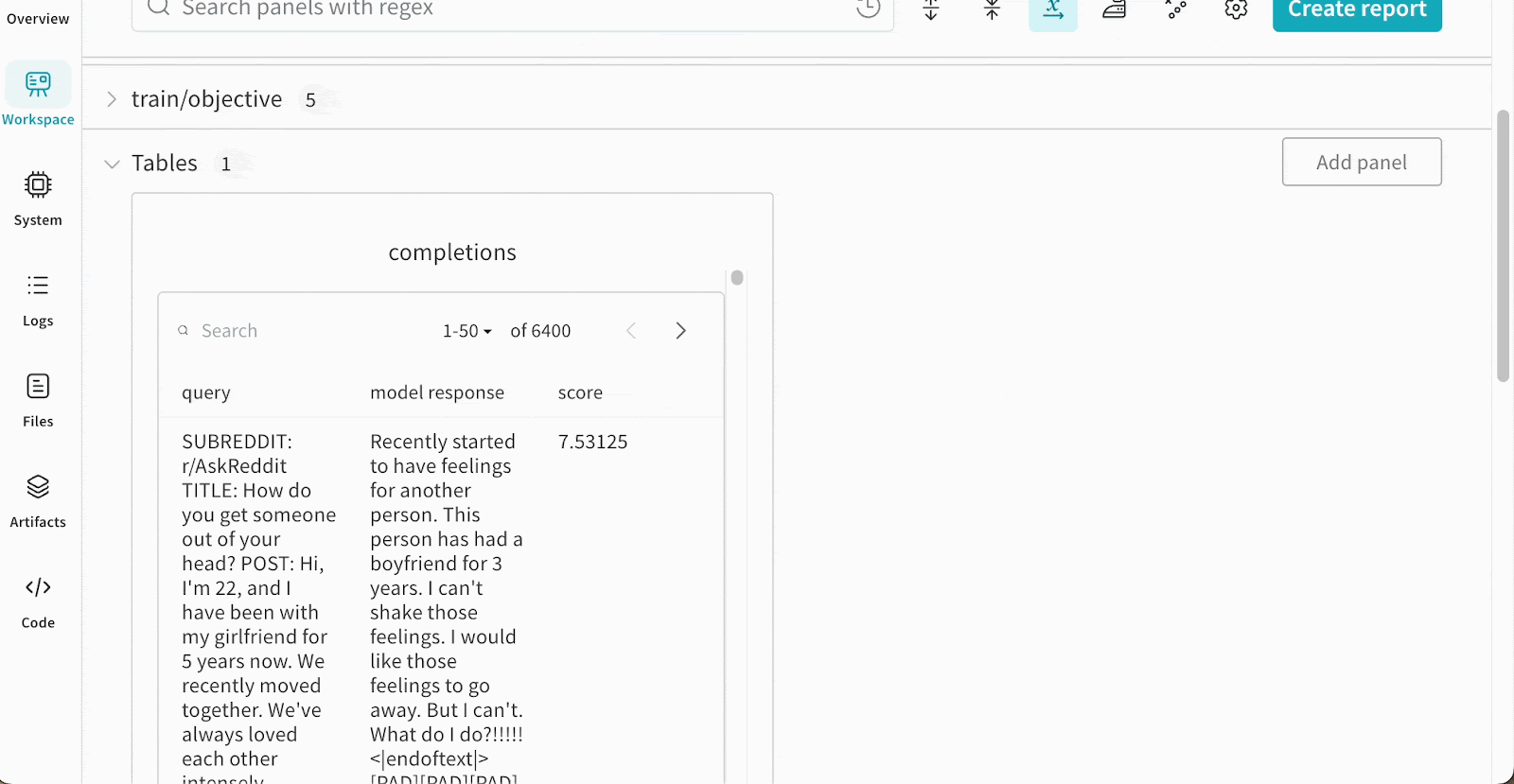Open the Artifacts section

click(38, 499)
